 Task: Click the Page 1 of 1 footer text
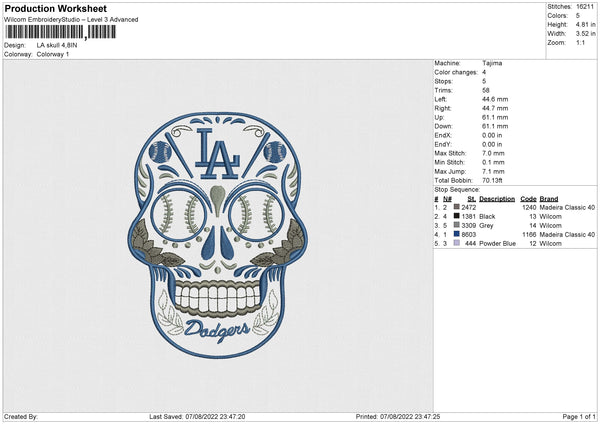coord(575,416)
